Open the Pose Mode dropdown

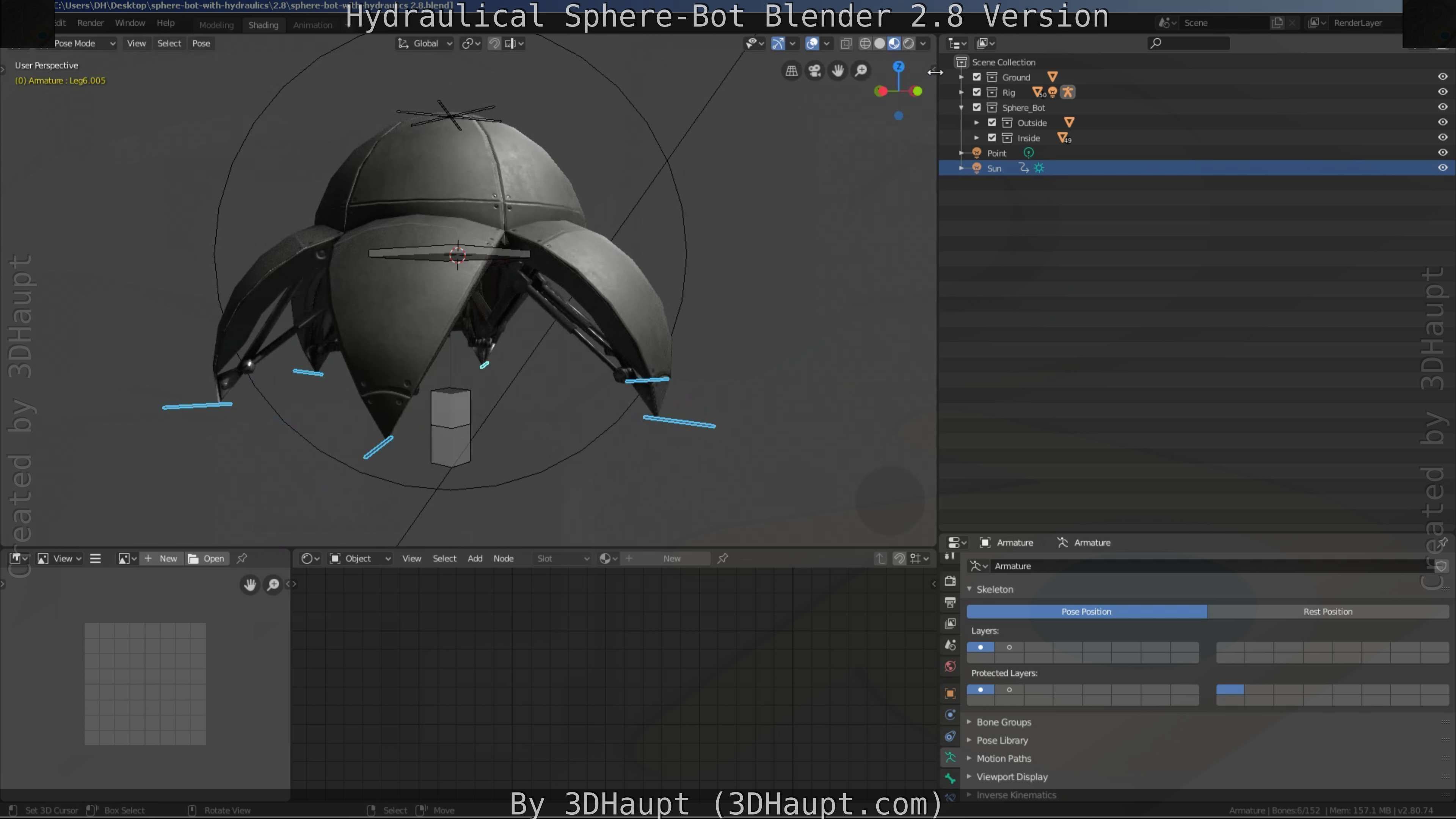tap(85, 44)
